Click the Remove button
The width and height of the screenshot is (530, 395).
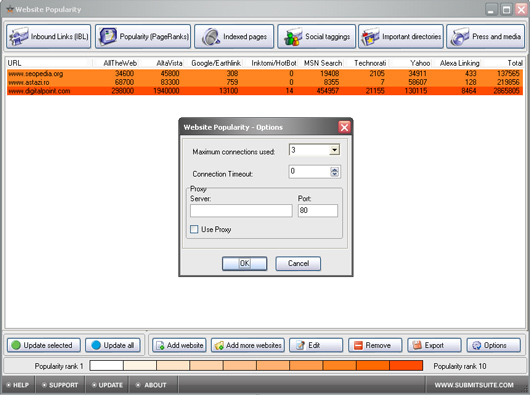tap(375, 345)
